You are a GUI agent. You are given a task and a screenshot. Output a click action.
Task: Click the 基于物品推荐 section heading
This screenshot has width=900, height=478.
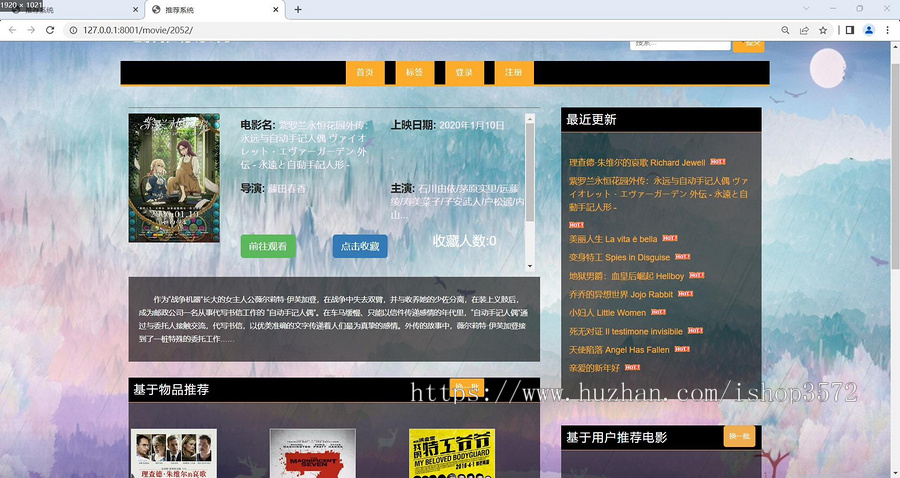[171, 390]
